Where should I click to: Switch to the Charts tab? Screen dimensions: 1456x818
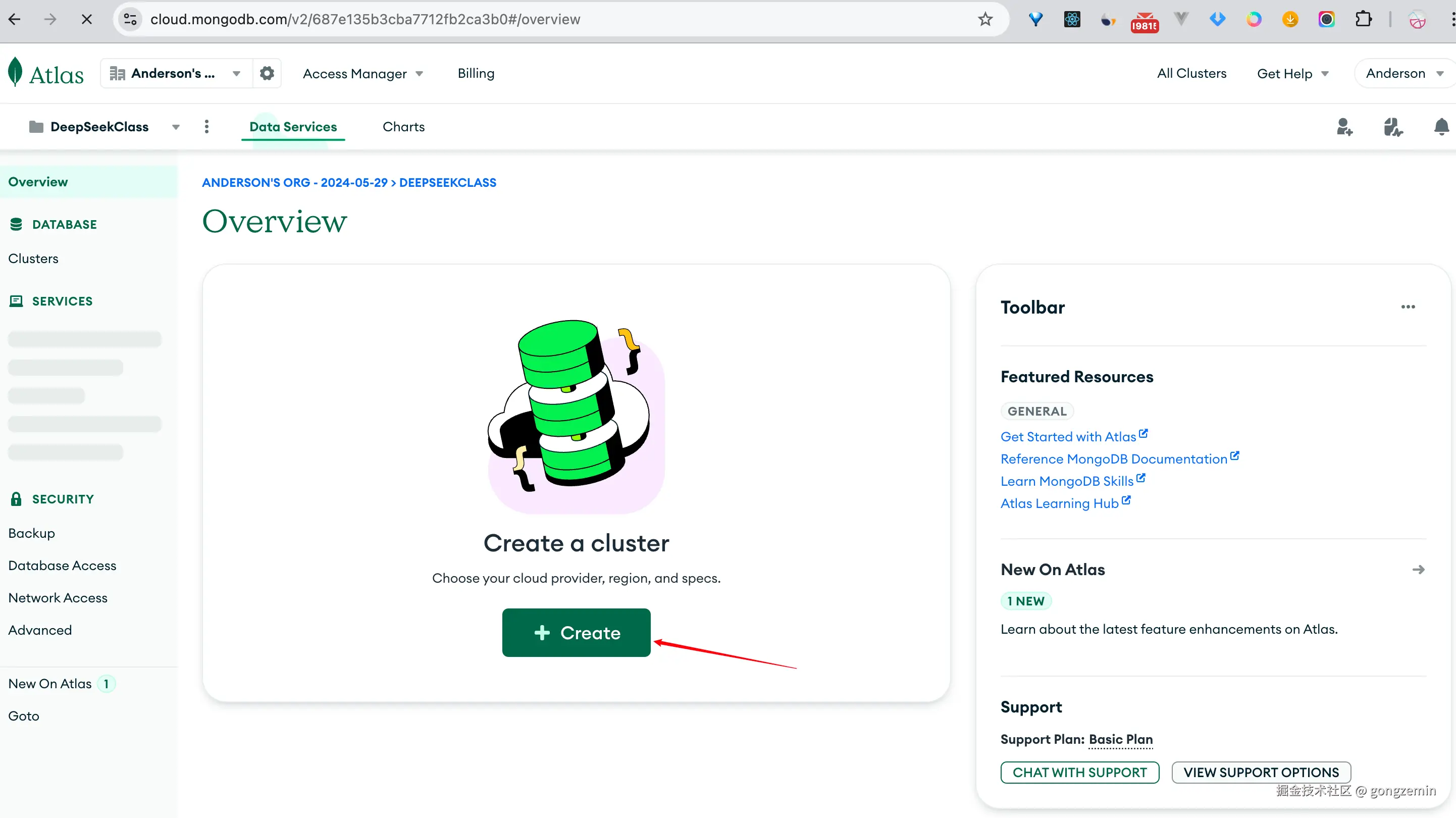coord(403,127)
